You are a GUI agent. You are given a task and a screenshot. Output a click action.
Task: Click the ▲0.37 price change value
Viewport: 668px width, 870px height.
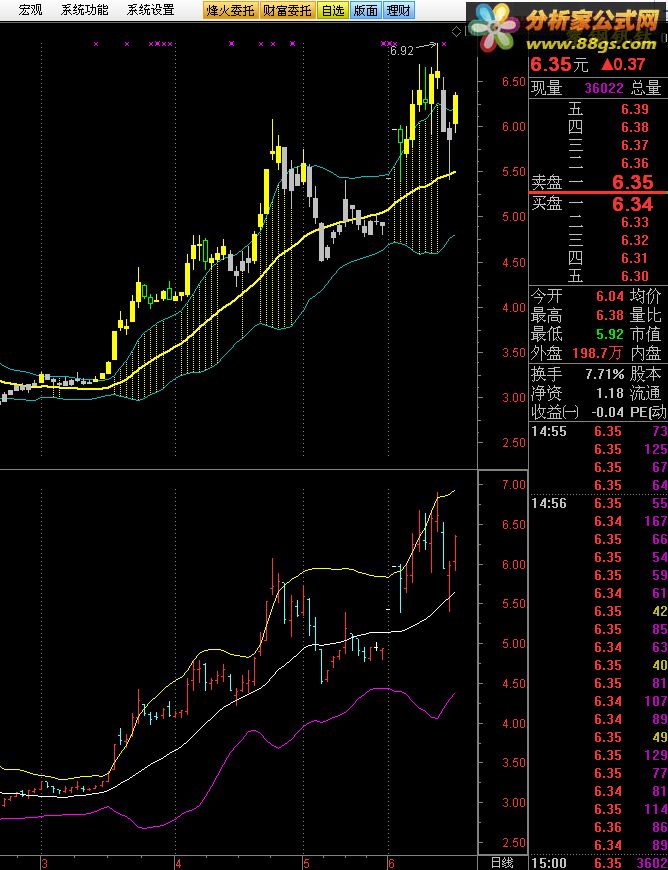pyautogui.click(x=624, y=64)
